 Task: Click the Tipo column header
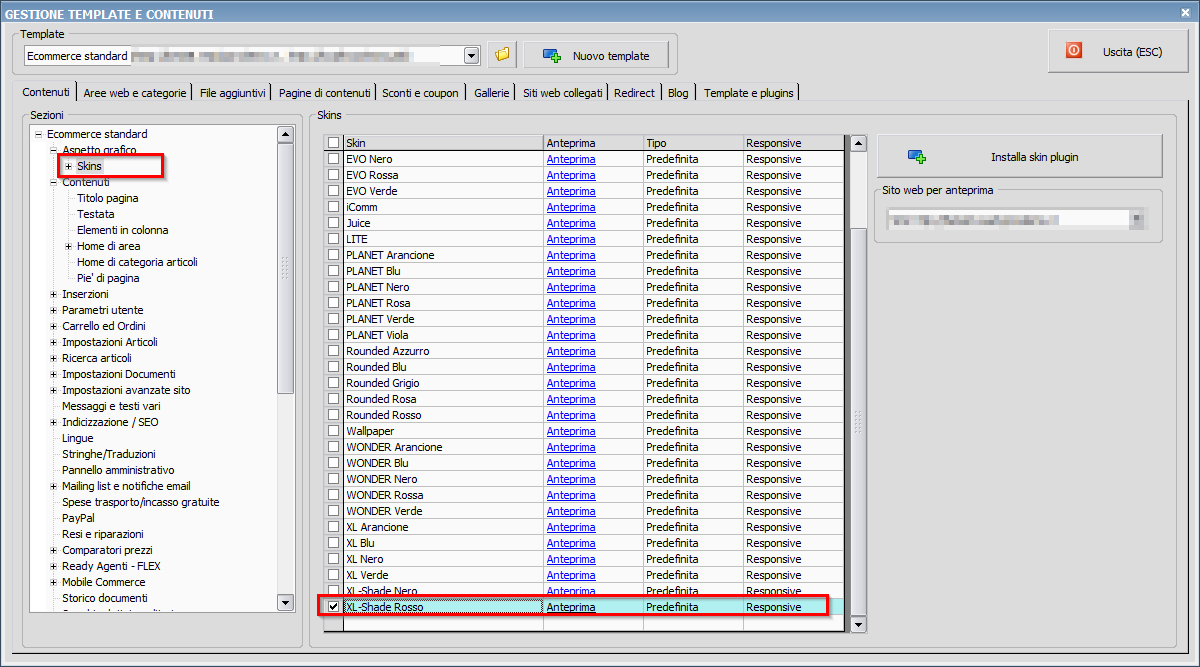pos(693,143)
